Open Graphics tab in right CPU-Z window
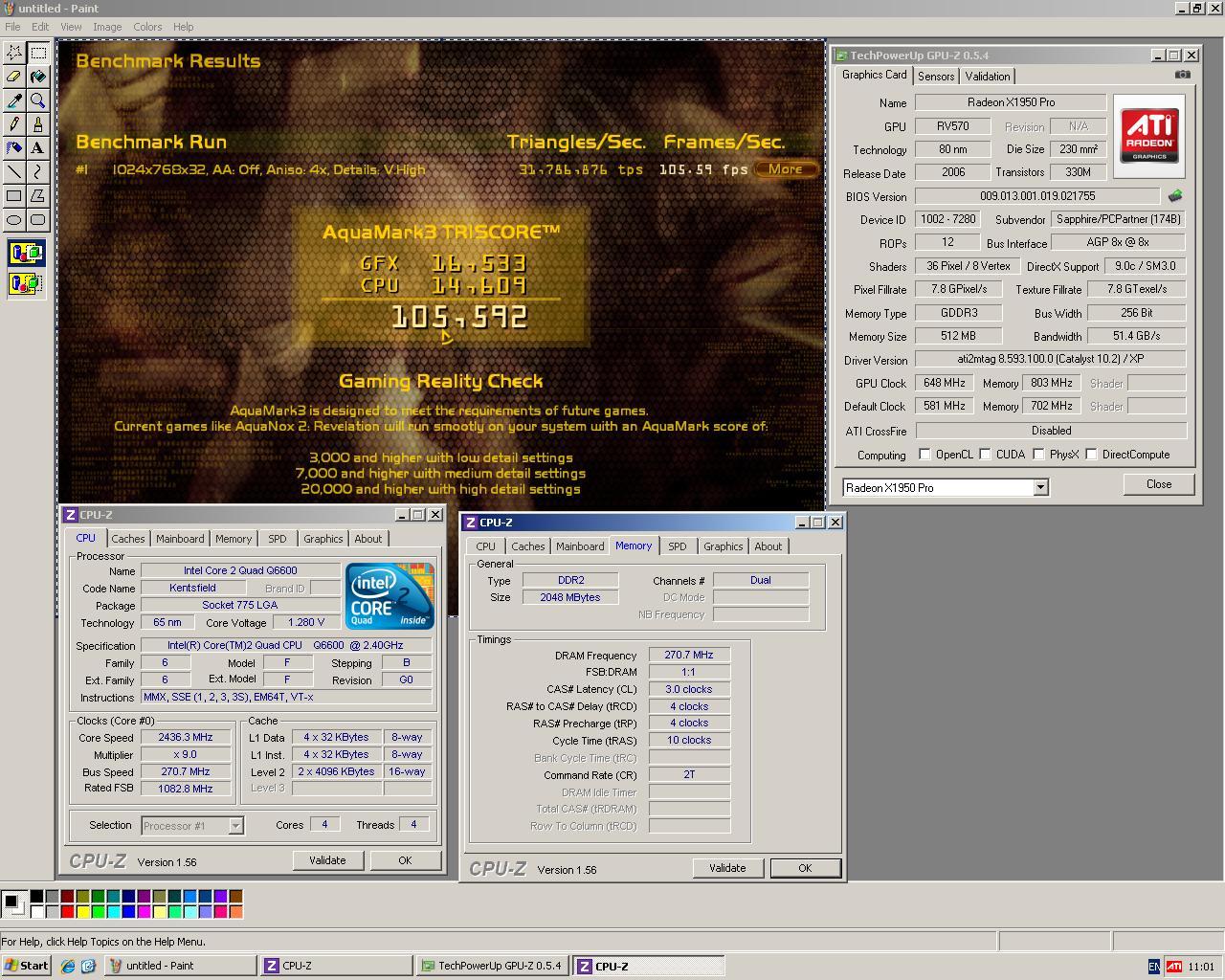This screenshot has width=1225, height=980. point(723,546)
